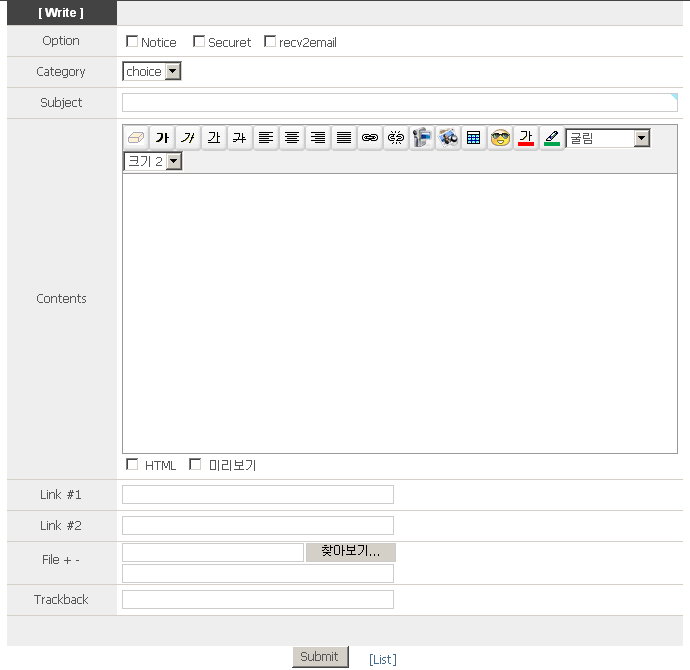Tick the Securet checkbox

click(x=199, y=42)
